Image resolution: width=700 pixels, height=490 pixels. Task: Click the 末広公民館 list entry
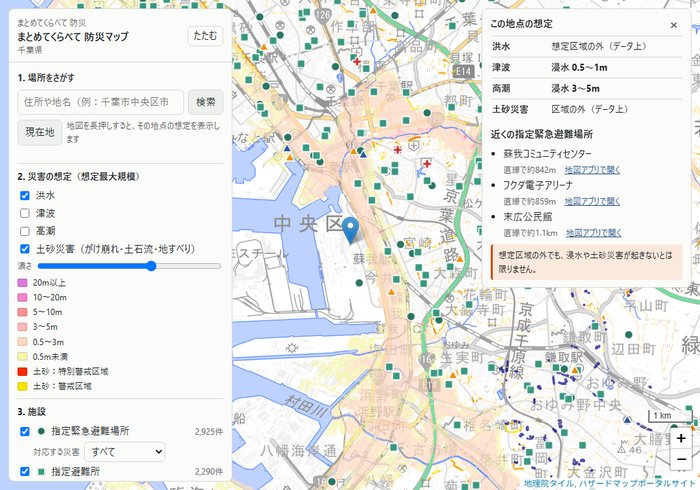pos(528,217)
